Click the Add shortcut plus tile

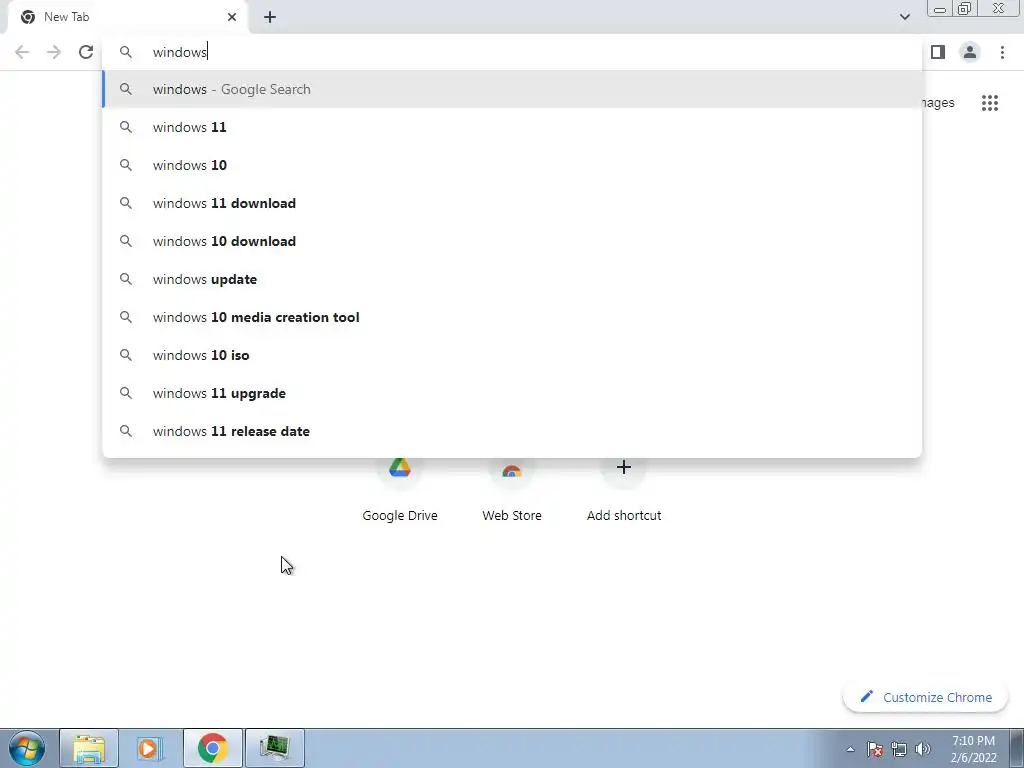(x=624, y=490)
